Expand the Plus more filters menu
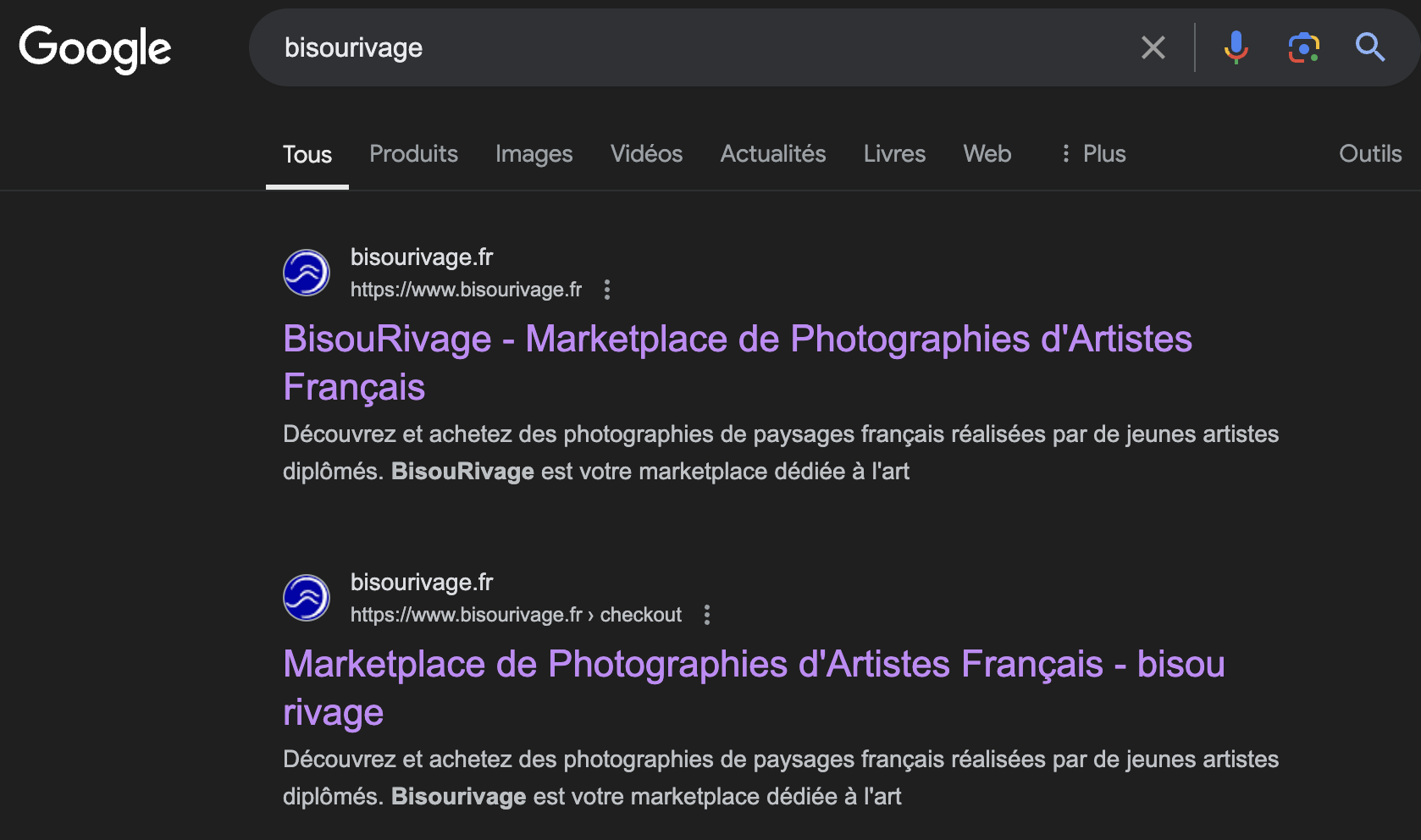Image resolution: width=1421 pixels, height=840 pixels. pos(1093,153)
